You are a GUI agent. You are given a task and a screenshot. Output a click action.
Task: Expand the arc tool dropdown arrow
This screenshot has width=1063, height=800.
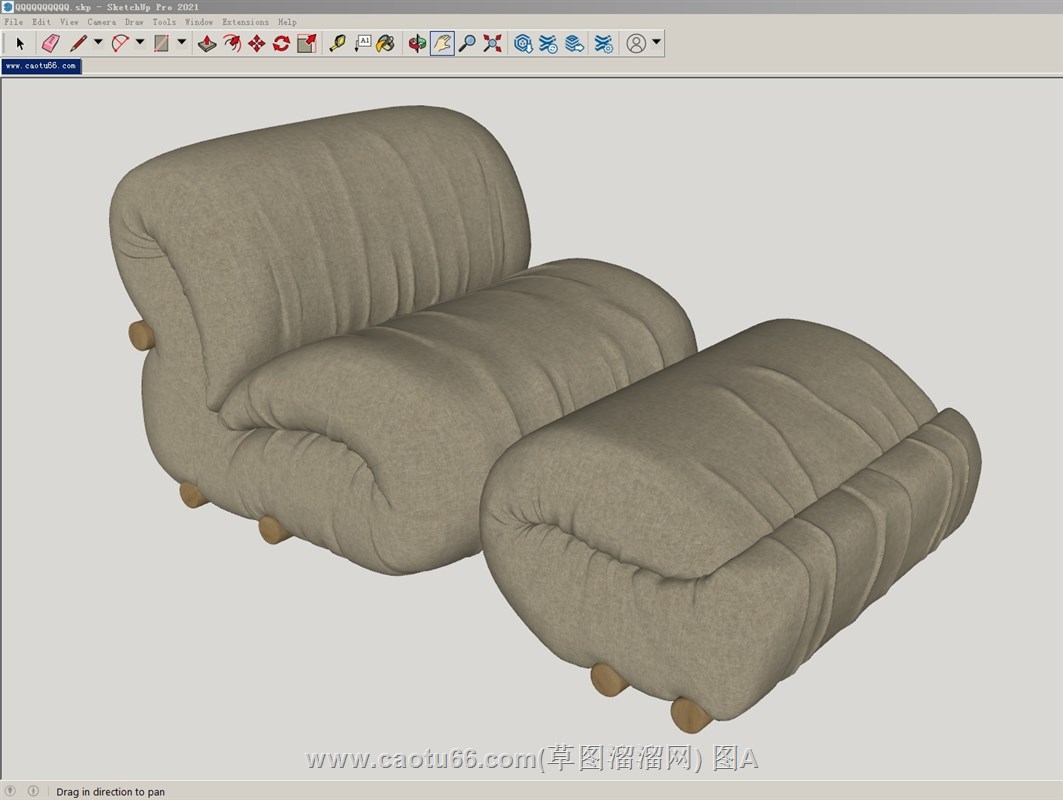(140, 43)
